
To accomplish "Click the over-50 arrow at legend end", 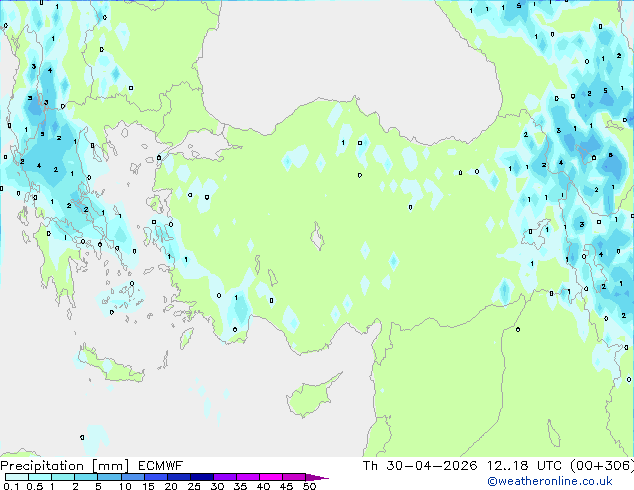I will pos(316,477).
